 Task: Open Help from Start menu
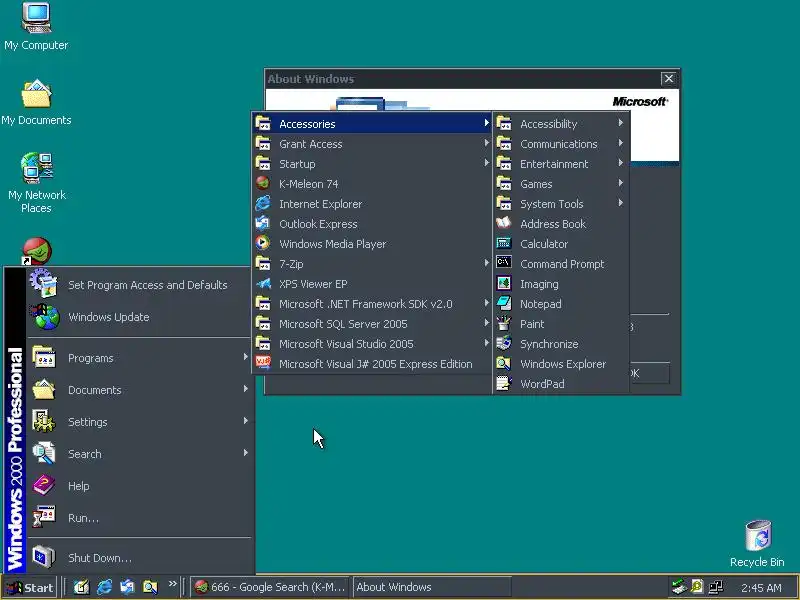[140, 486]
